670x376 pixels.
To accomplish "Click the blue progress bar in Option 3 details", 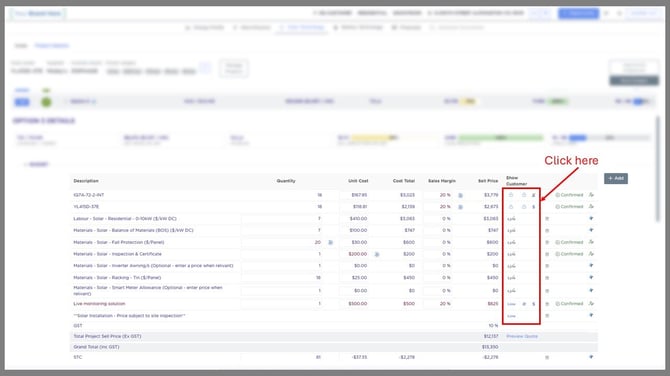I will coord(578,138).
